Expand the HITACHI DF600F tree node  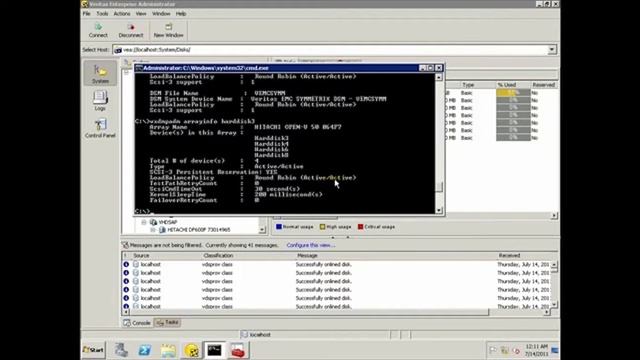pos(153,230)
